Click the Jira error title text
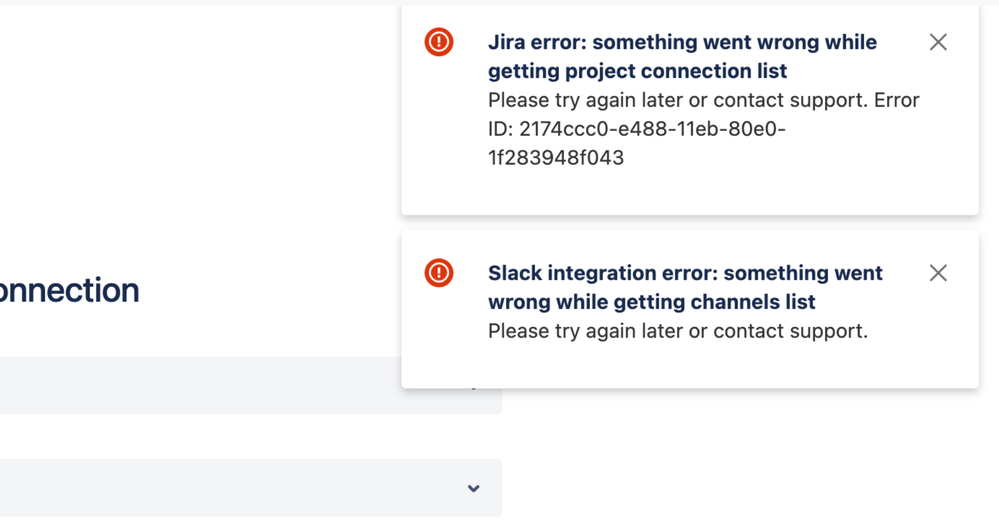Image resolution: width=999 pixels, height=520 pixels. [682, 56]
